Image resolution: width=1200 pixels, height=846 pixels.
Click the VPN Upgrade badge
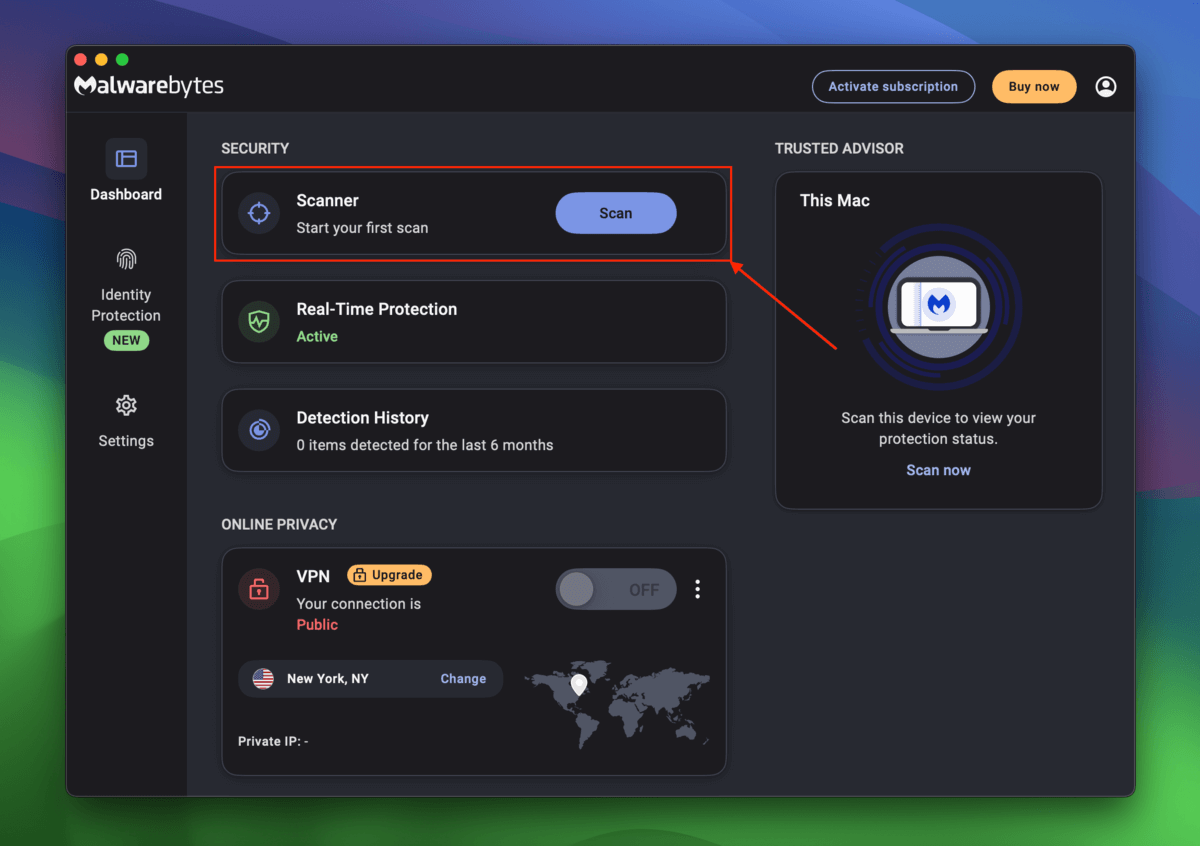coord(389,575)
